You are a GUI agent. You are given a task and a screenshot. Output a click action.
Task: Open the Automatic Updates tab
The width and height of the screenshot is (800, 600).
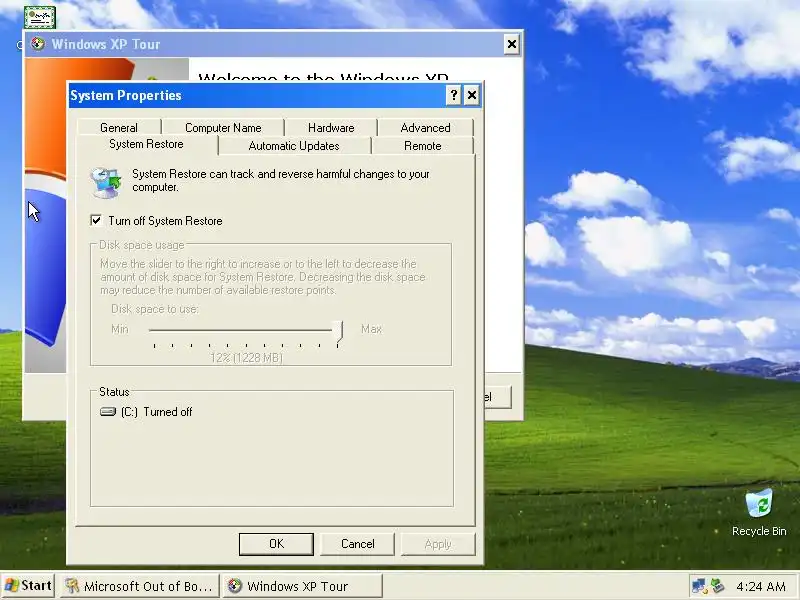pos(294,146)
